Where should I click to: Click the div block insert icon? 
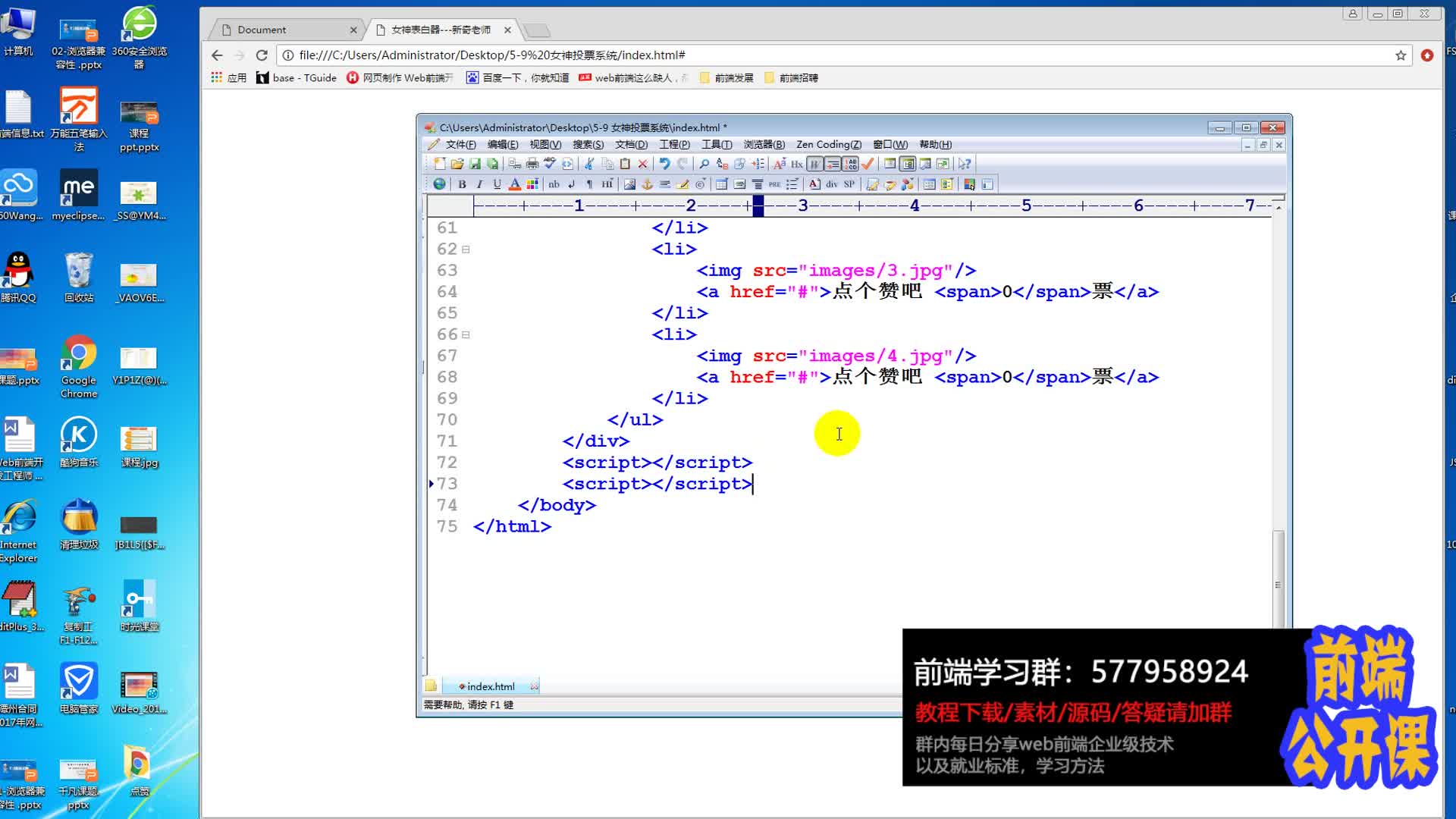coord(832,184)
